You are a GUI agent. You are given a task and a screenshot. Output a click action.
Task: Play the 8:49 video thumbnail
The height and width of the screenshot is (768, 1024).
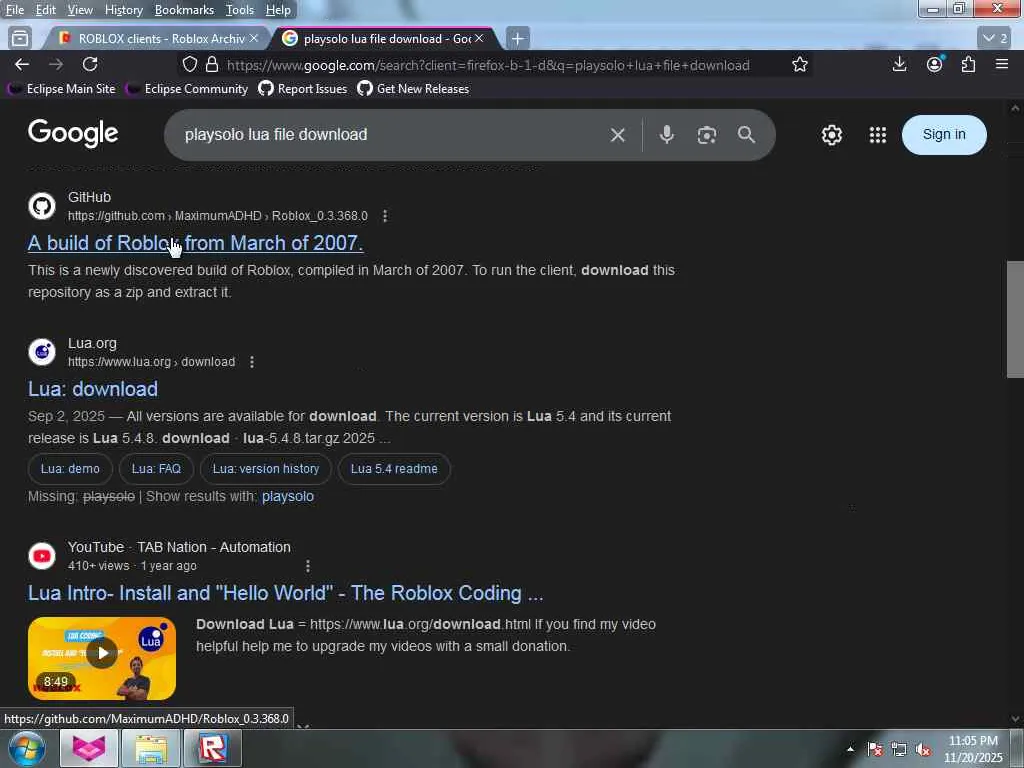pyautogui.click(x=102, y=658)
